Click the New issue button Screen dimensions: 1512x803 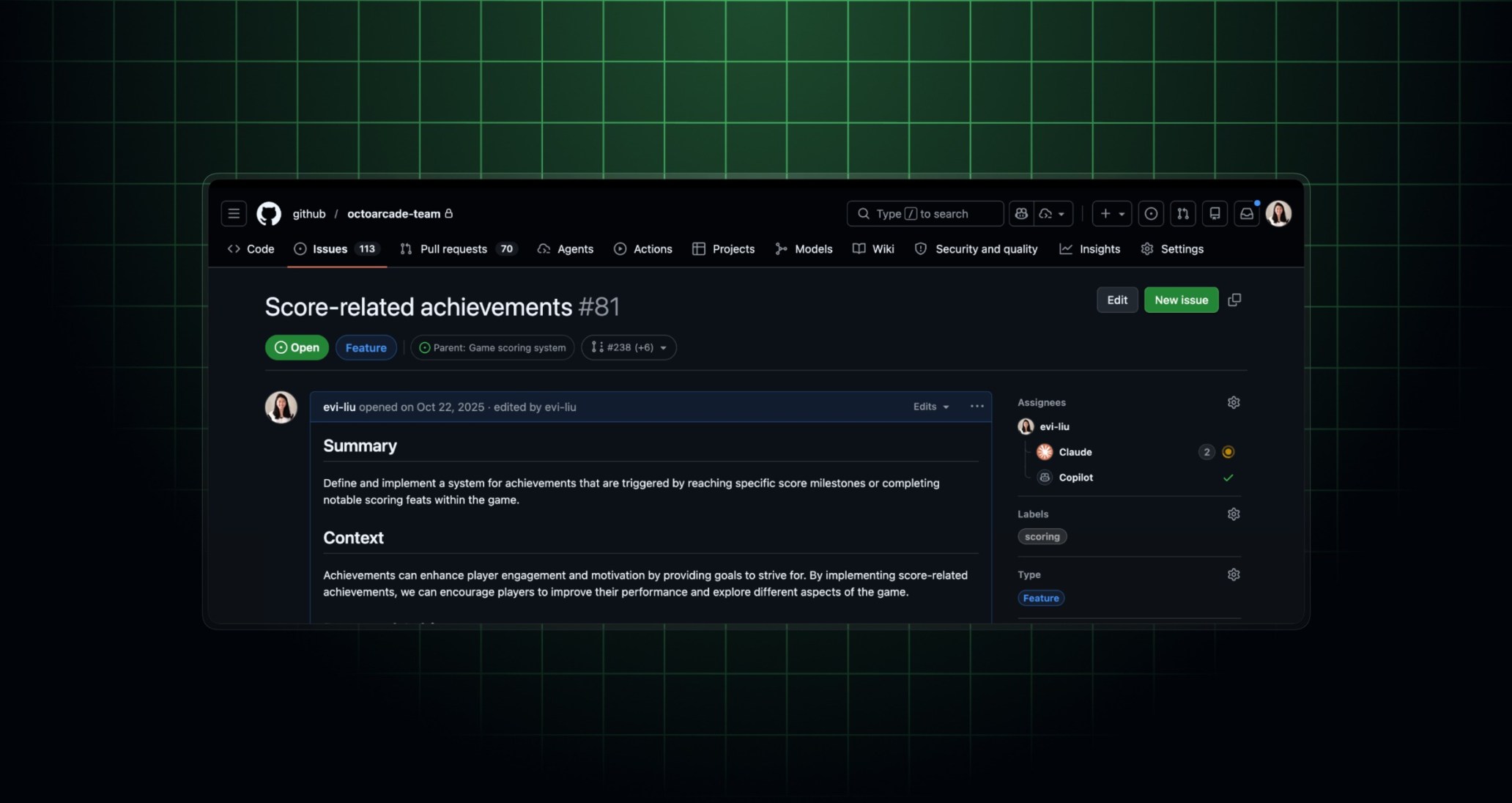point(1180,300)
